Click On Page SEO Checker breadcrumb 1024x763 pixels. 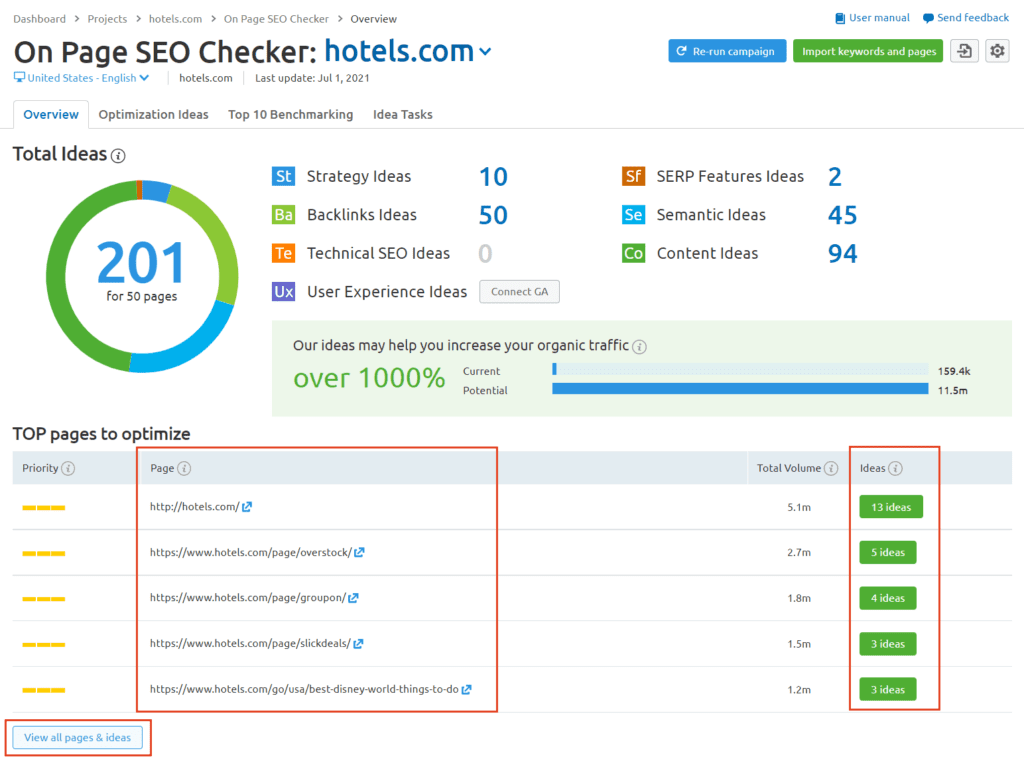click(x=276, y=19)
